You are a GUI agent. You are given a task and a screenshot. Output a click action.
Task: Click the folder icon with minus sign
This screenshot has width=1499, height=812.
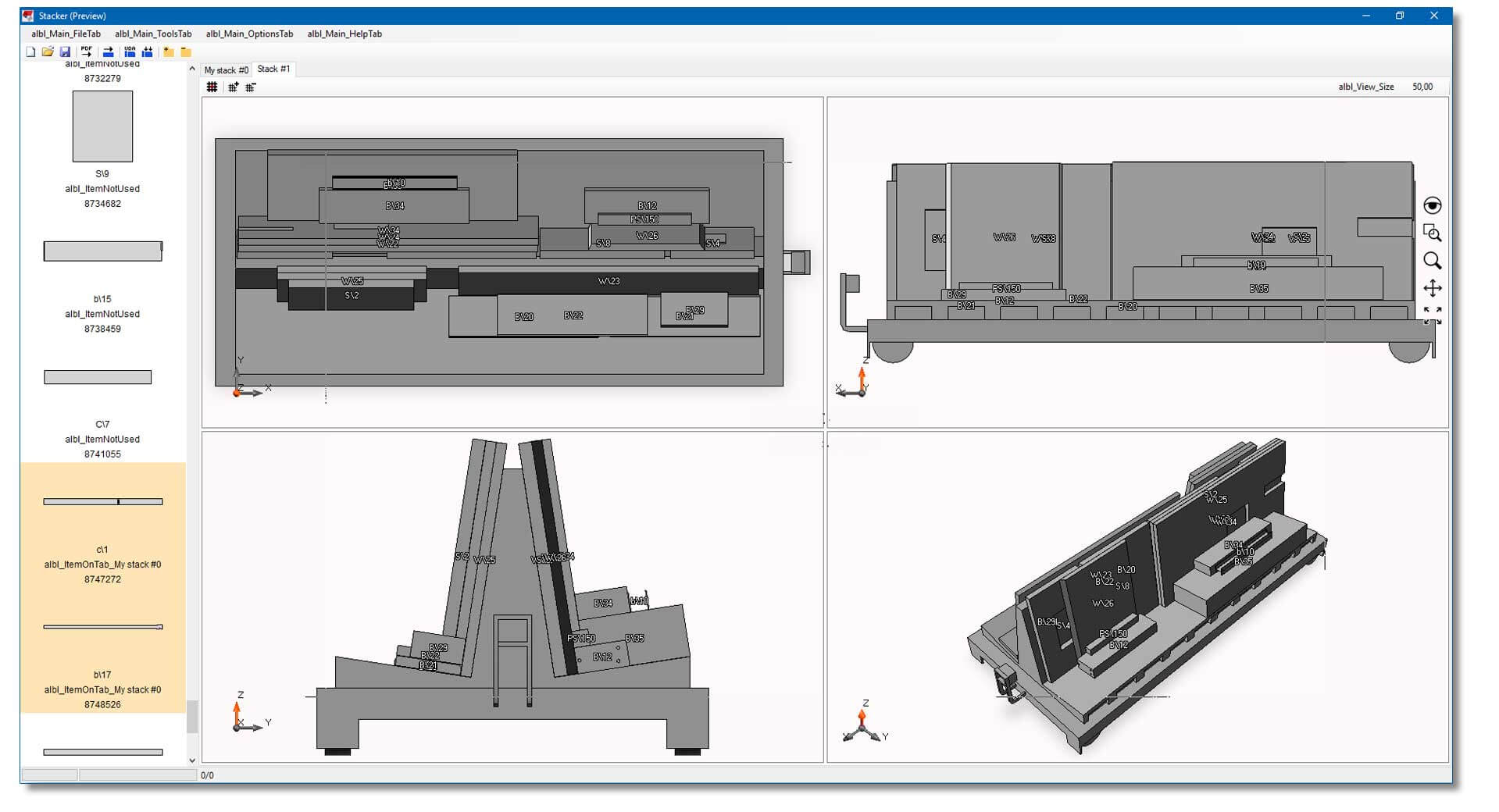[186, 52]
